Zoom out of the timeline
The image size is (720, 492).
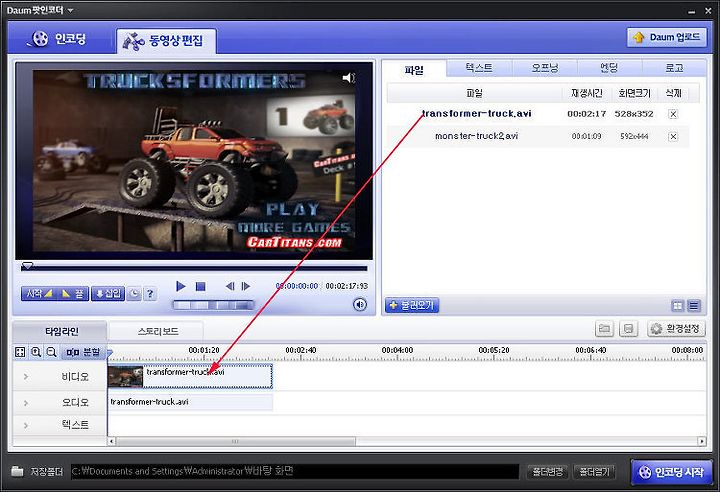(51, 352)
